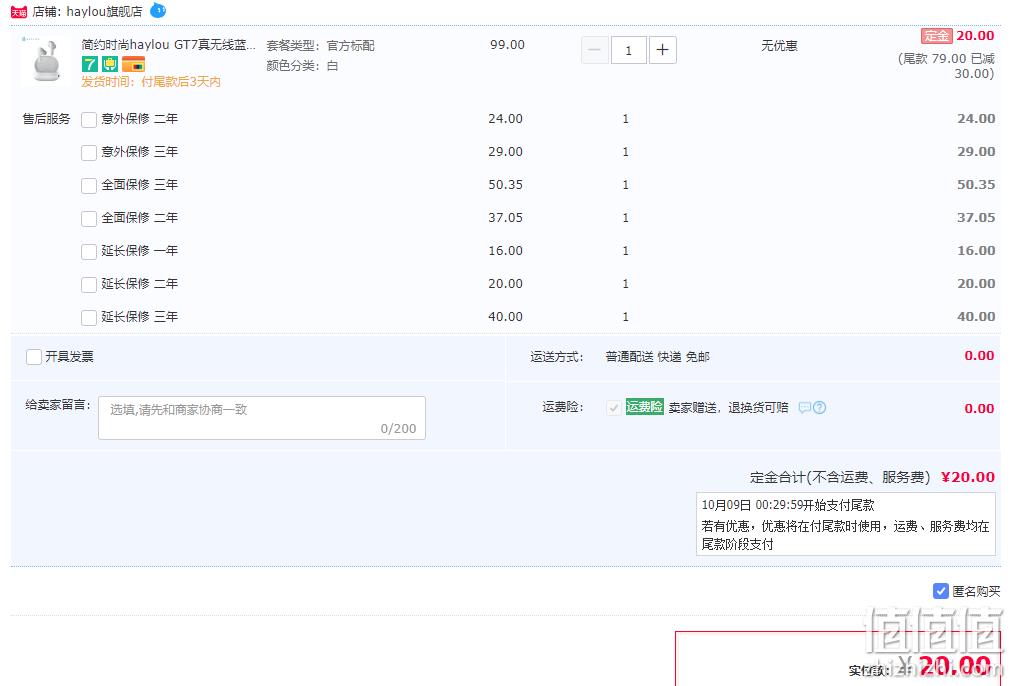Click the 10月09日 00:29:59开始支付尾款 notice
Viewport: 1013px width, 686px height.
(788, 505)
